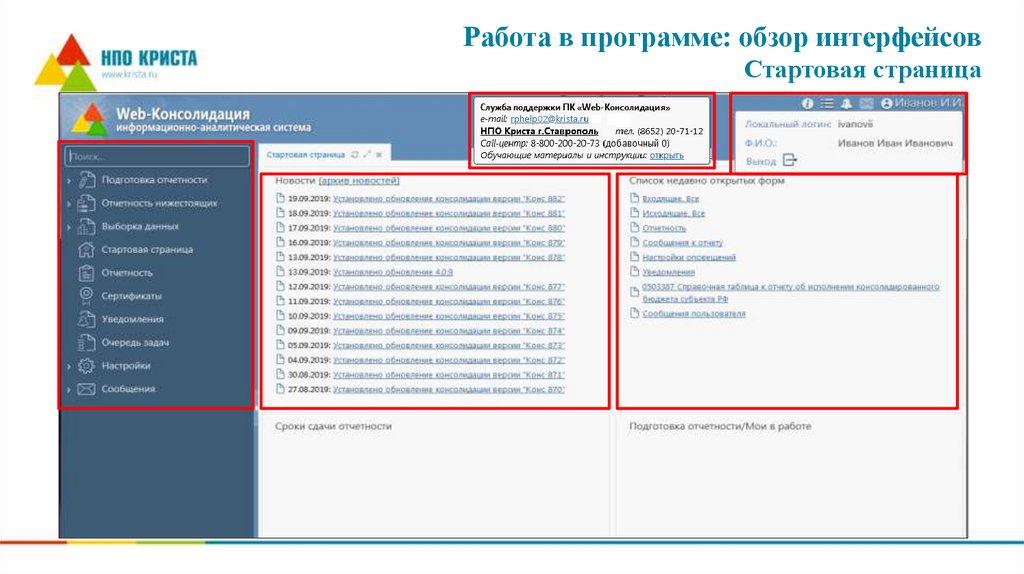
Task: Click the Иванов И.И. user name
Action: pos(927,103)
